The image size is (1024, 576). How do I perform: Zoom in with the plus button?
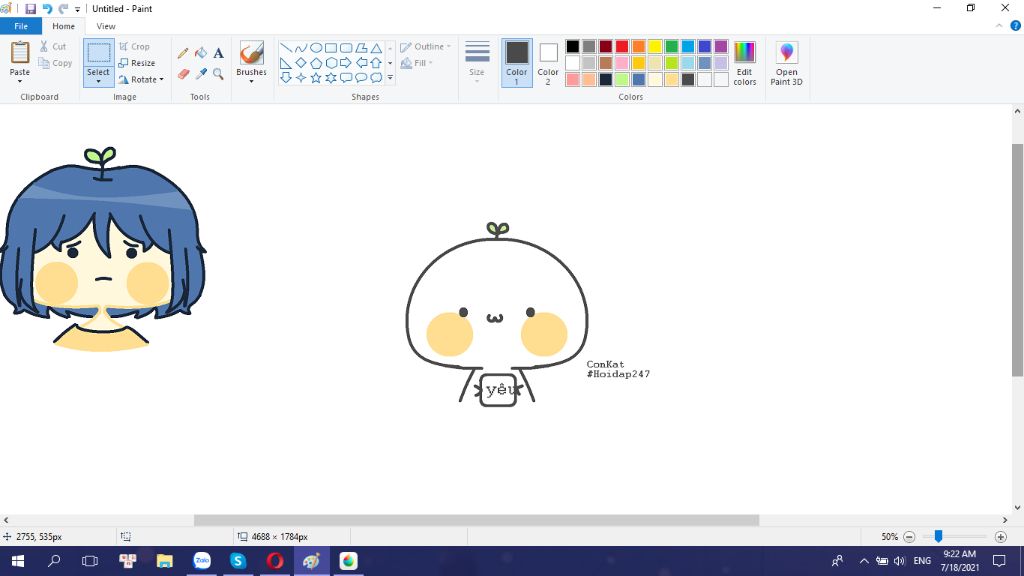(x=1000, y=537)
